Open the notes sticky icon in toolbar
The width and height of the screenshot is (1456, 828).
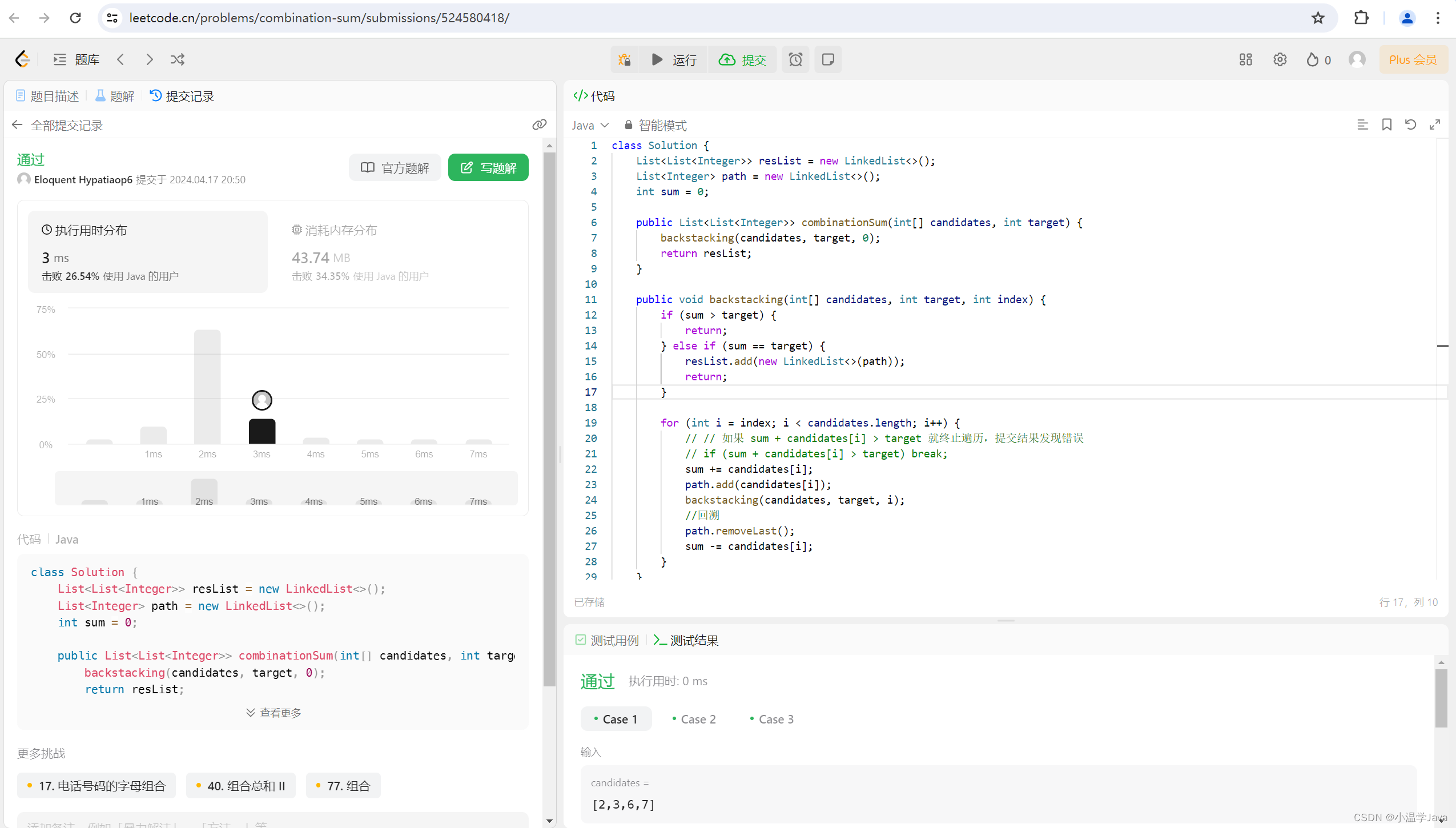tap(828, 59)
